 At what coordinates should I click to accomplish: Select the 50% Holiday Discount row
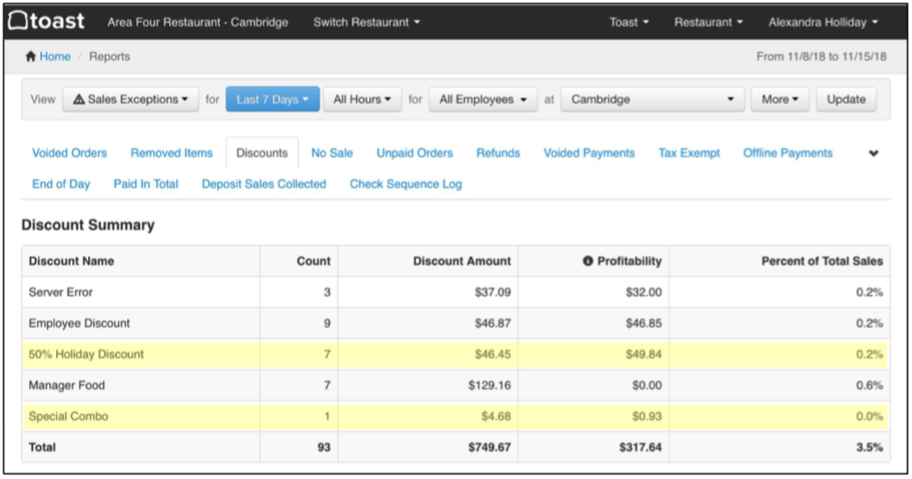[x=86, y=354]
